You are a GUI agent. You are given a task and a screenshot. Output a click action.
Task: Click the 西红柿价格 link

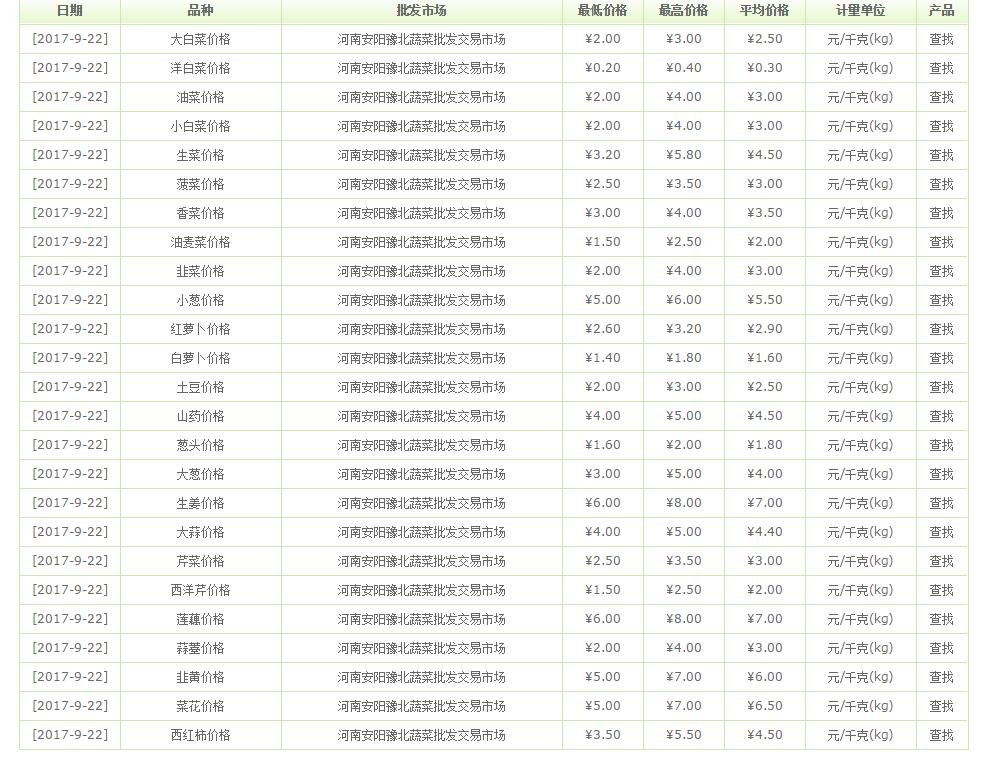pyautogui.click(x=200, y=735)
